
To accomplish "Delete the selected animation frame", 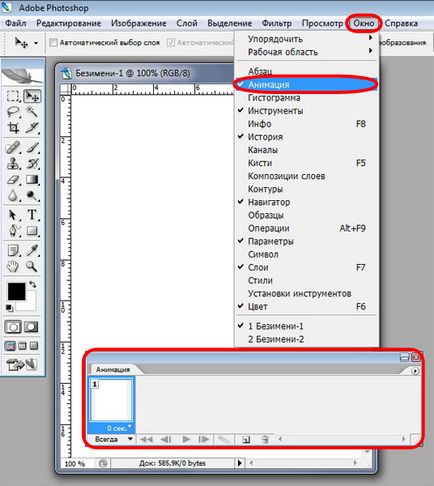I will [x=265, y=440].
